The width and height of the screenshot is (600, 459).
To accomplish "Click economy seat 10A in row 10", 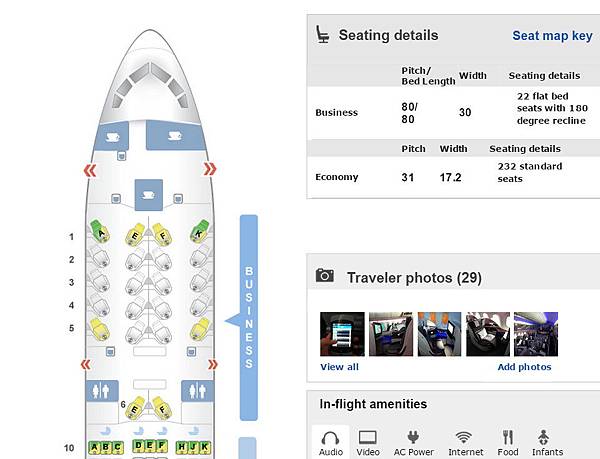I will 96,448.
